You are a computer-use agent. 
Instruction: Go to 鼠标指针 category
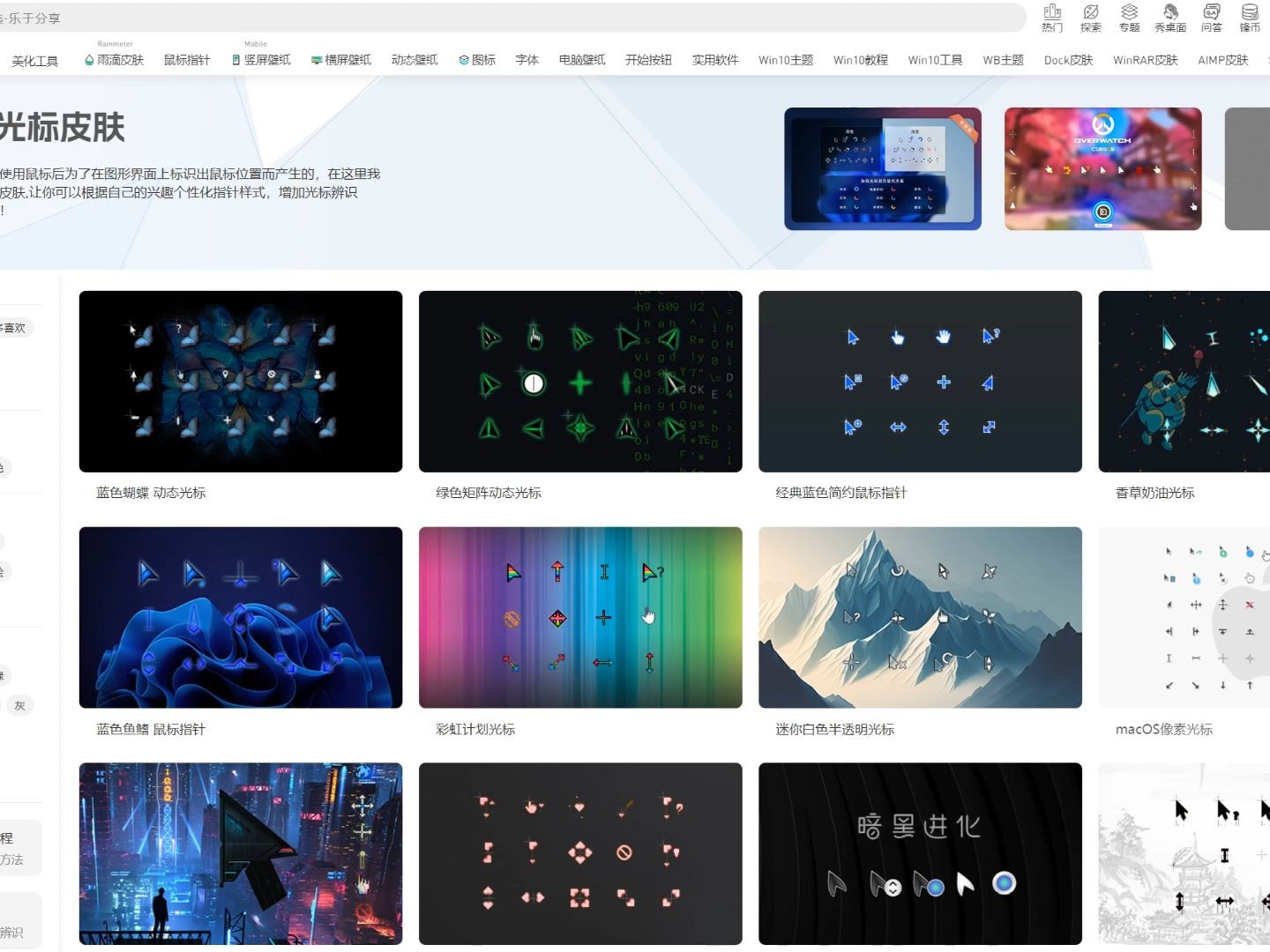click(187, 60)
